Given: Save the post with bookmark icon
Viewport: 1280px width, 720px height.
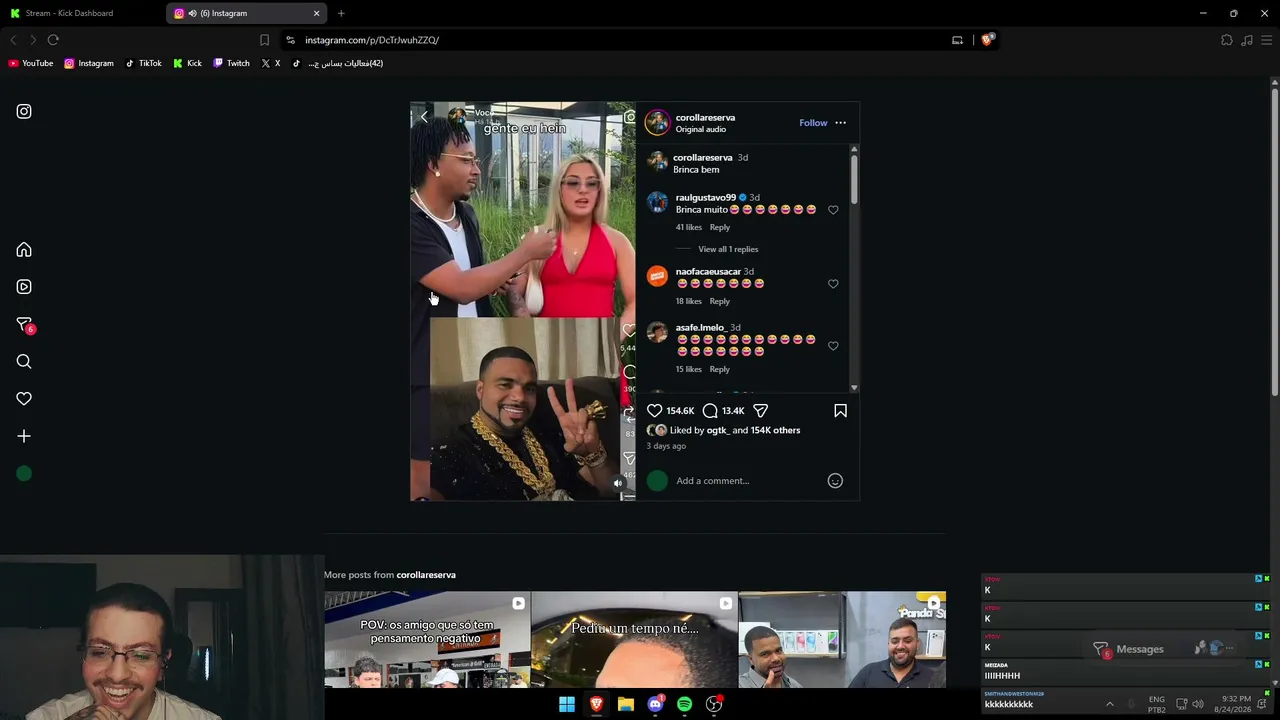Looking at the screenshot, I should pos(840,411).
